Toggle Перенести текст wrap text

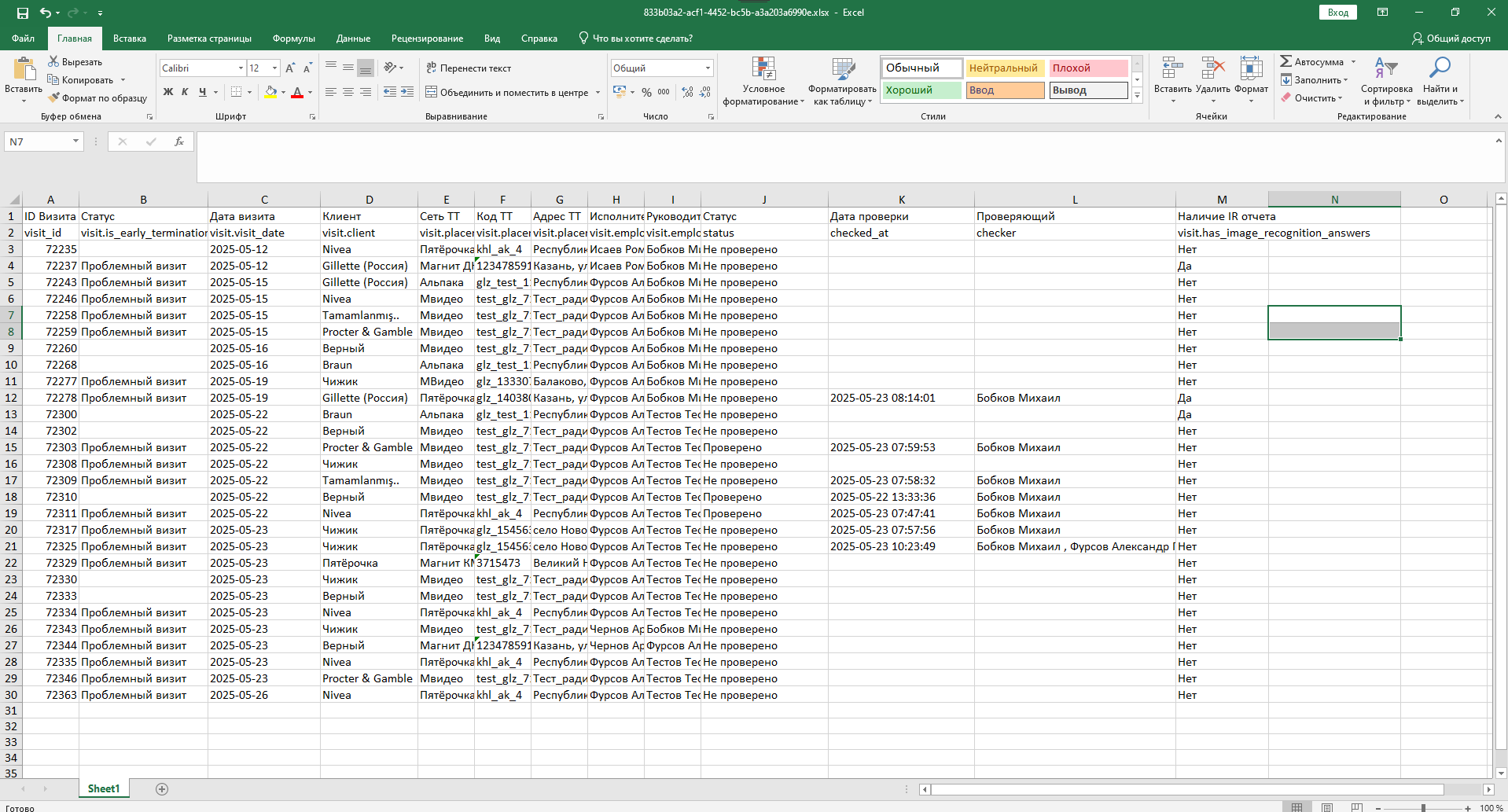[x=469, y=68]
